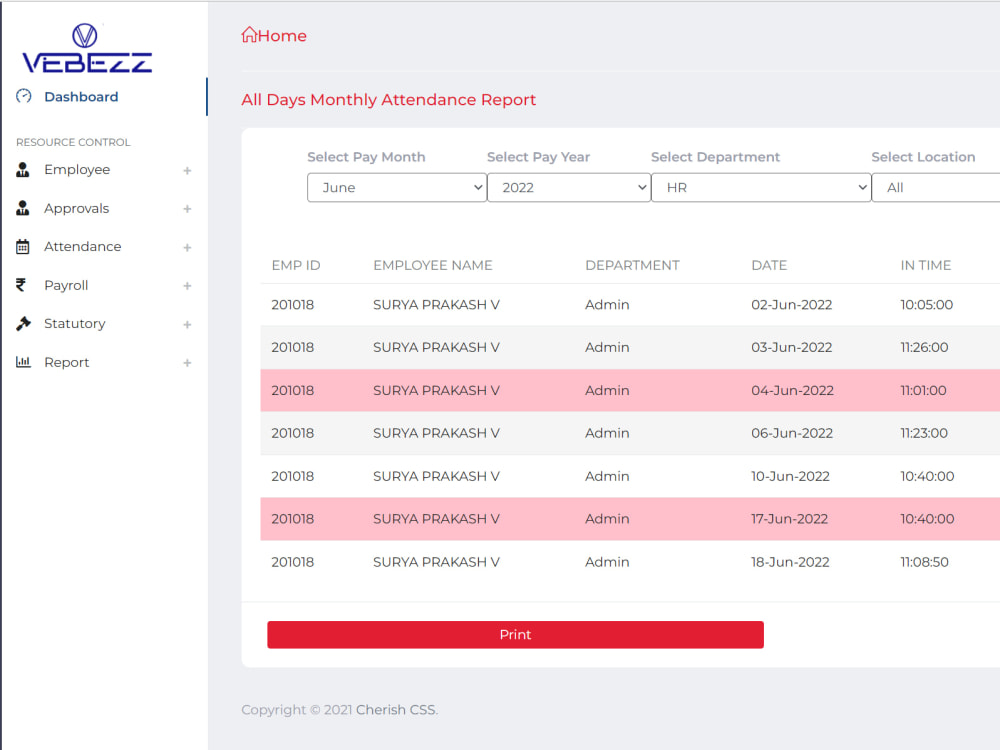This screenshot has height=750, width=1000.
Task: Open the Dashboard menu item
Action: [x=81, y=97]
